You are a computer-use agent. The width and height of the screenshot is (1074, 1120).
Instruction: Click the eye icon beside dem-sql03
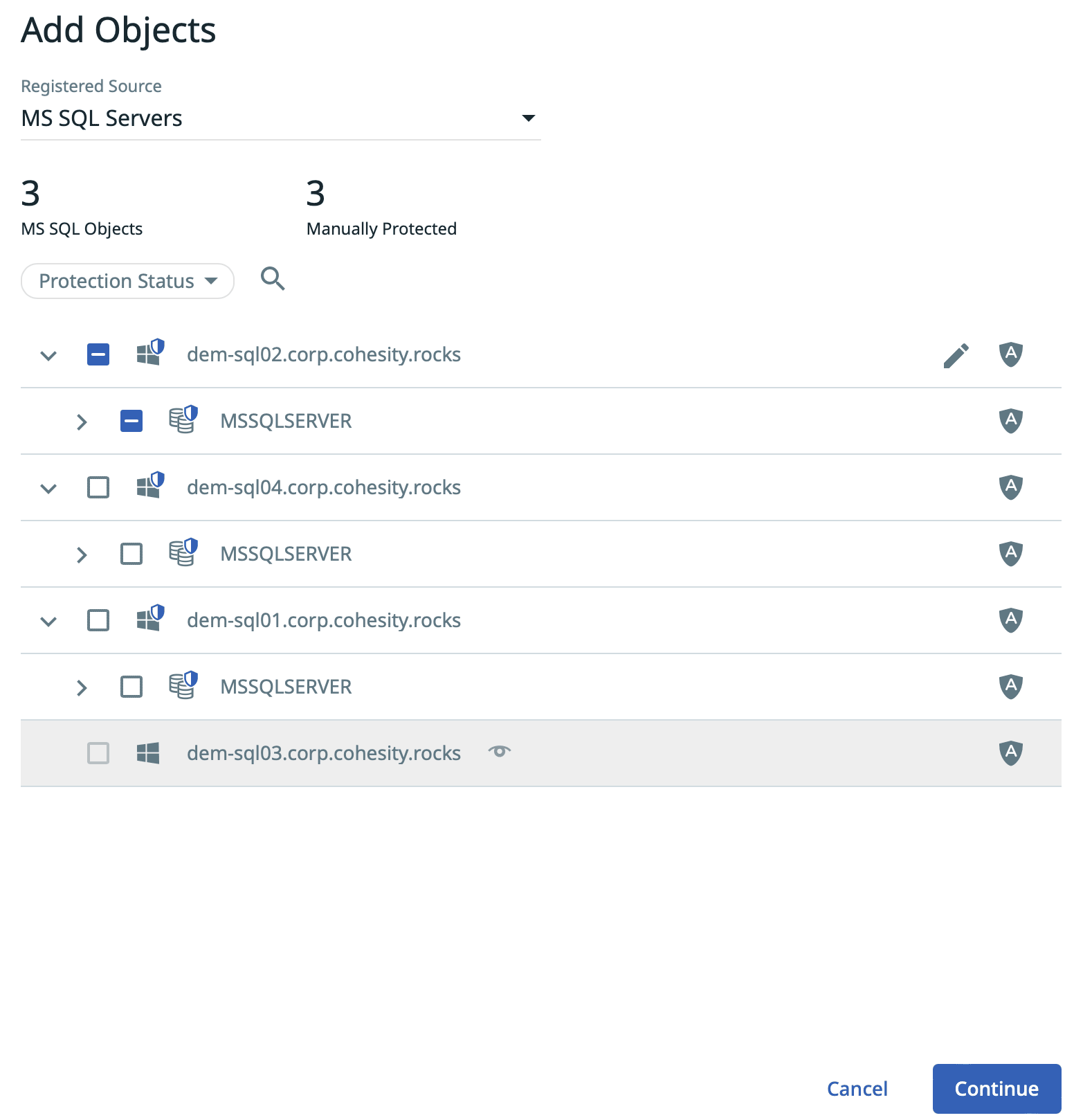point(499,752)
